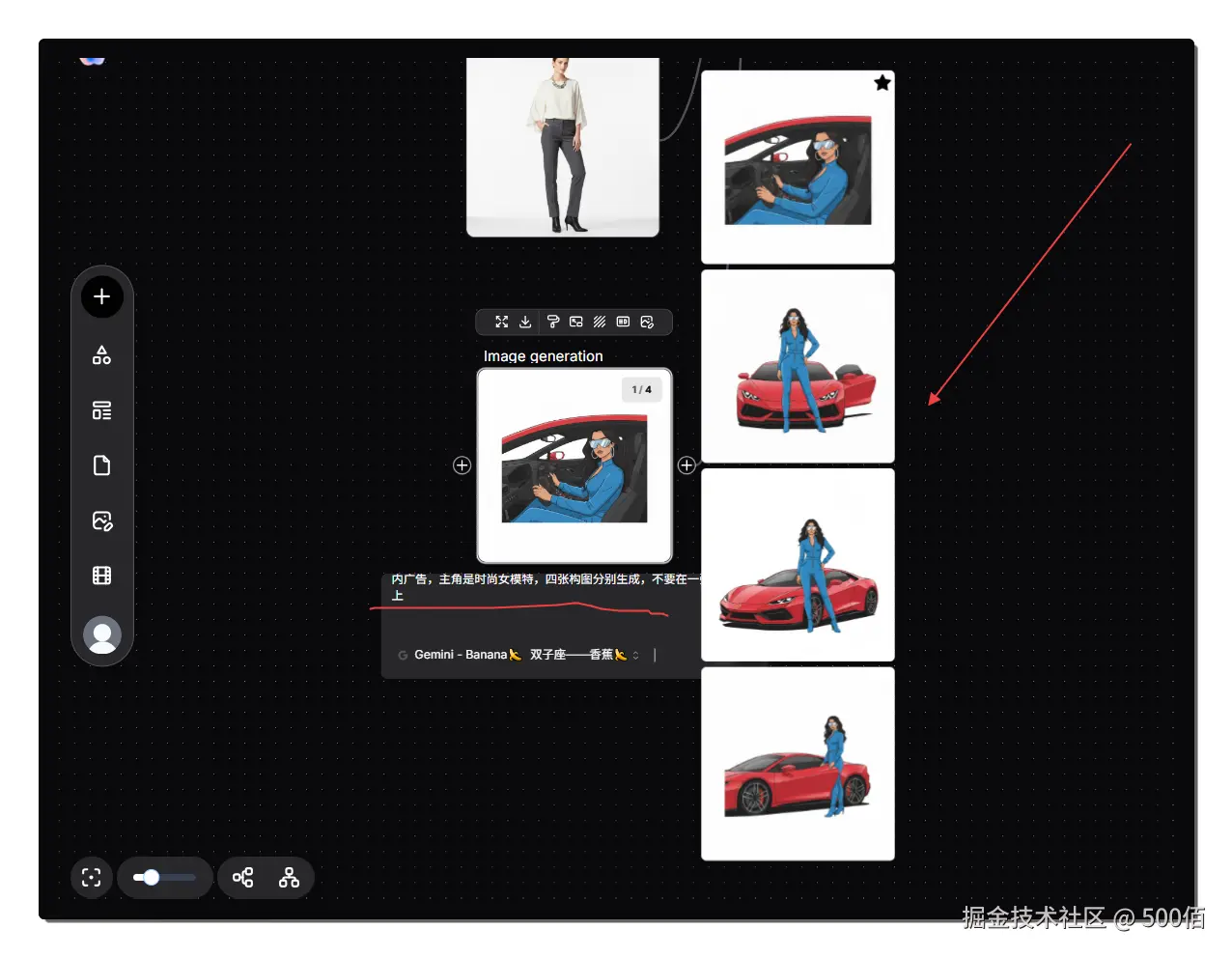This screenshot has height=957, width=1232.
Task: Toggle the star favorite on the top-right car image
Action: tap(882, 83)
